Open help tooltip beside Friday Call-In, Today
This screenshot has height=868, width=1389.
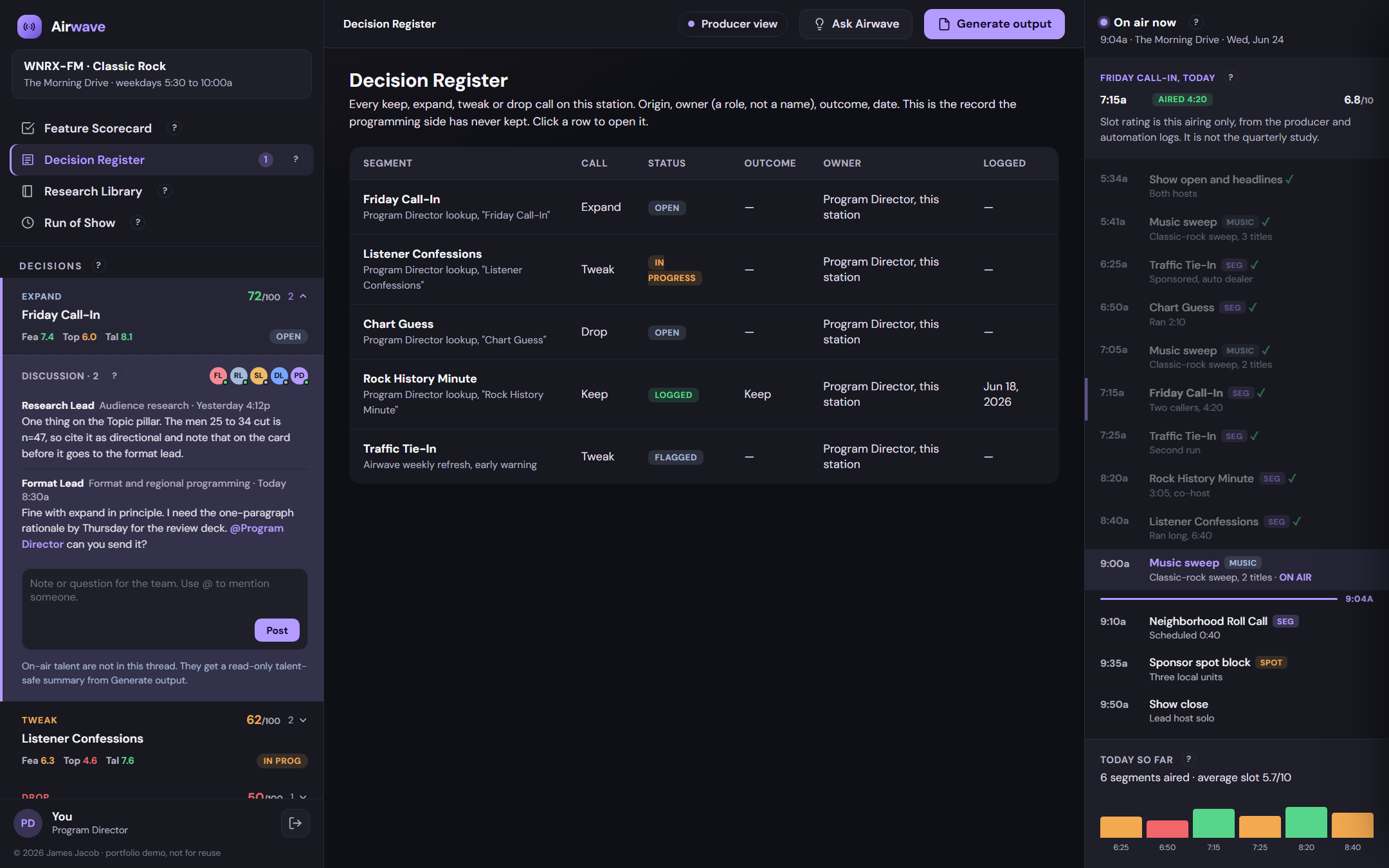[x=1231, y=78]
